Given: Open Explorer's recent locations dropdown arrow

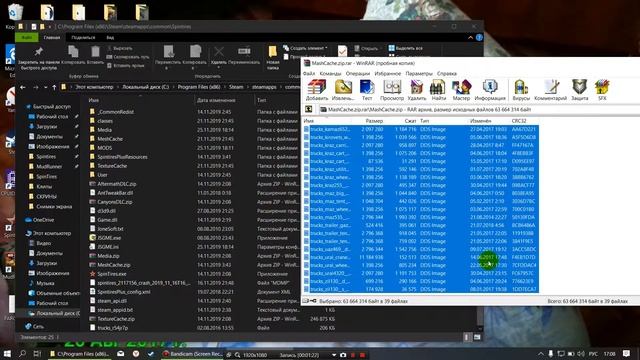Looking at the screenshot, I should [45, 87].
